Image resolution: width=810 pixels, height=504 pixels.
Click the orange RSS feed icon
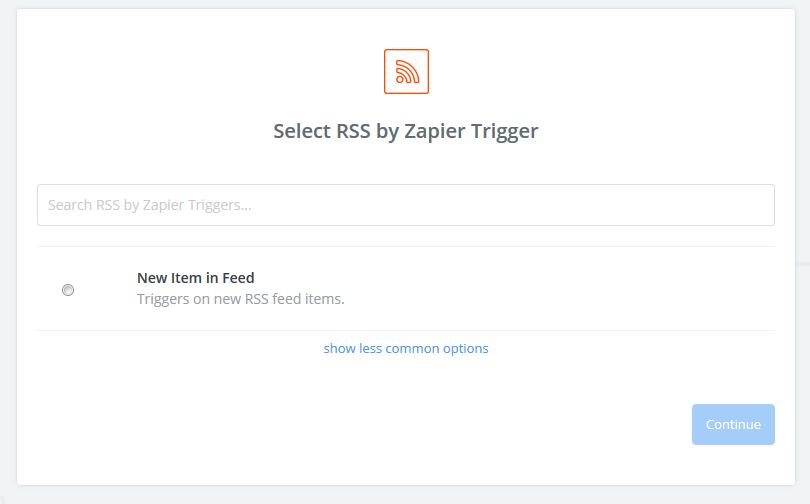pos(406,71)
